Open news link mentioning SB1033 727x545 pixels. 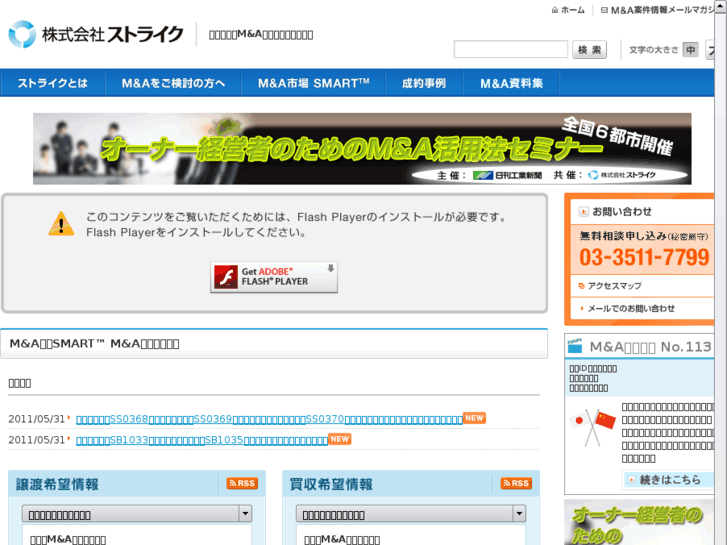(x=202, y=440)
